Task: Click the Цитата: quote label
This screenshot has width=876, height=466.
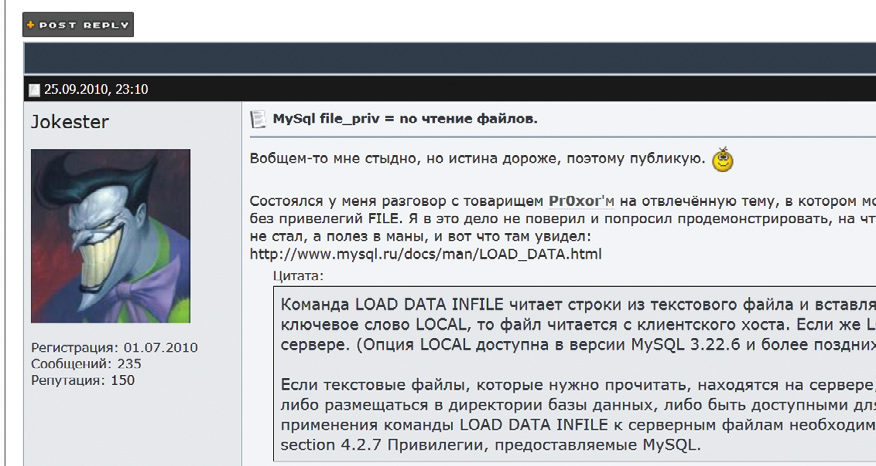Action: 299,274
